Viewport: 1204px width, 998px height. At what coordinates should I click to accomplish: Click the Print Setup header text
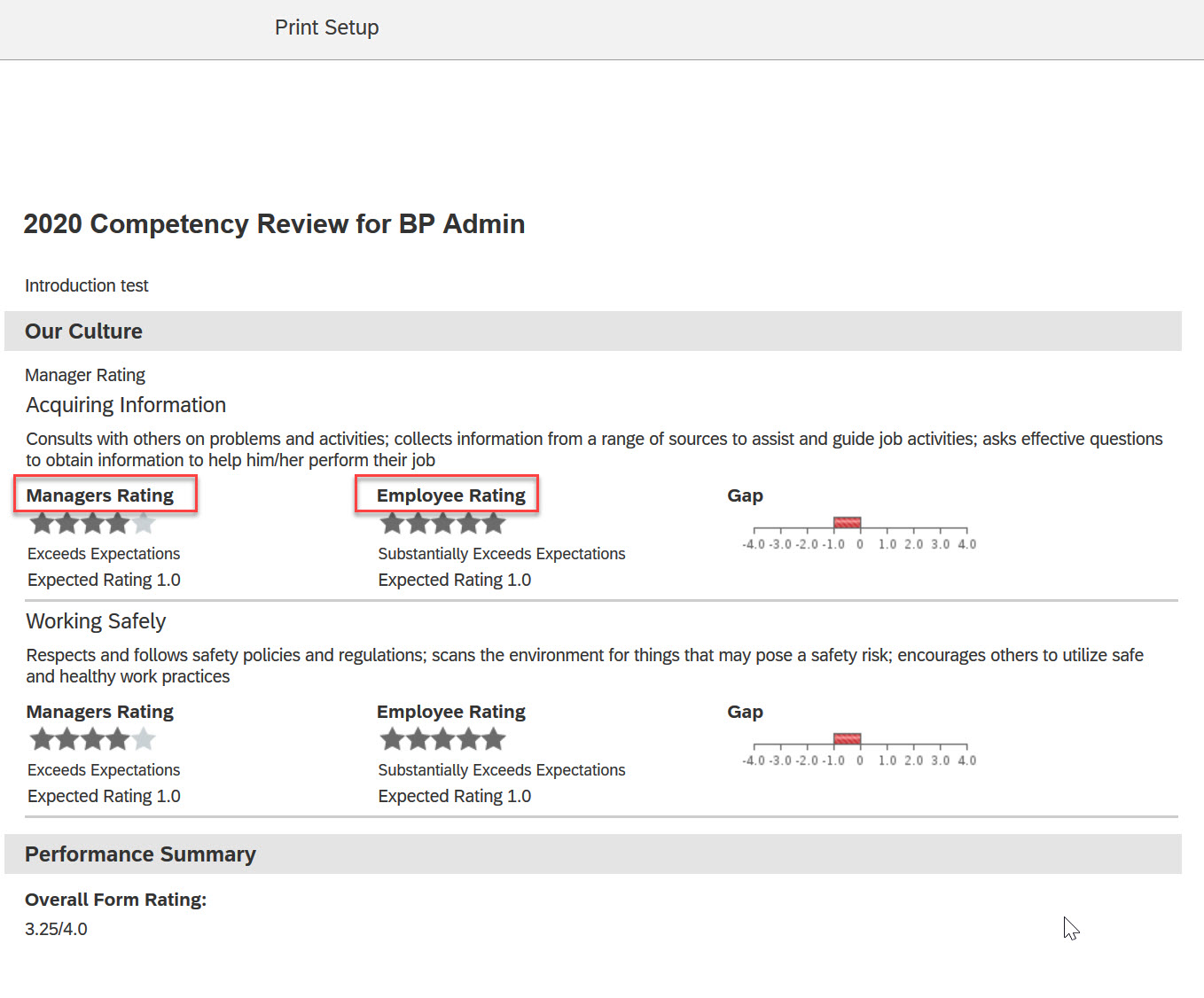pos(326,27)
